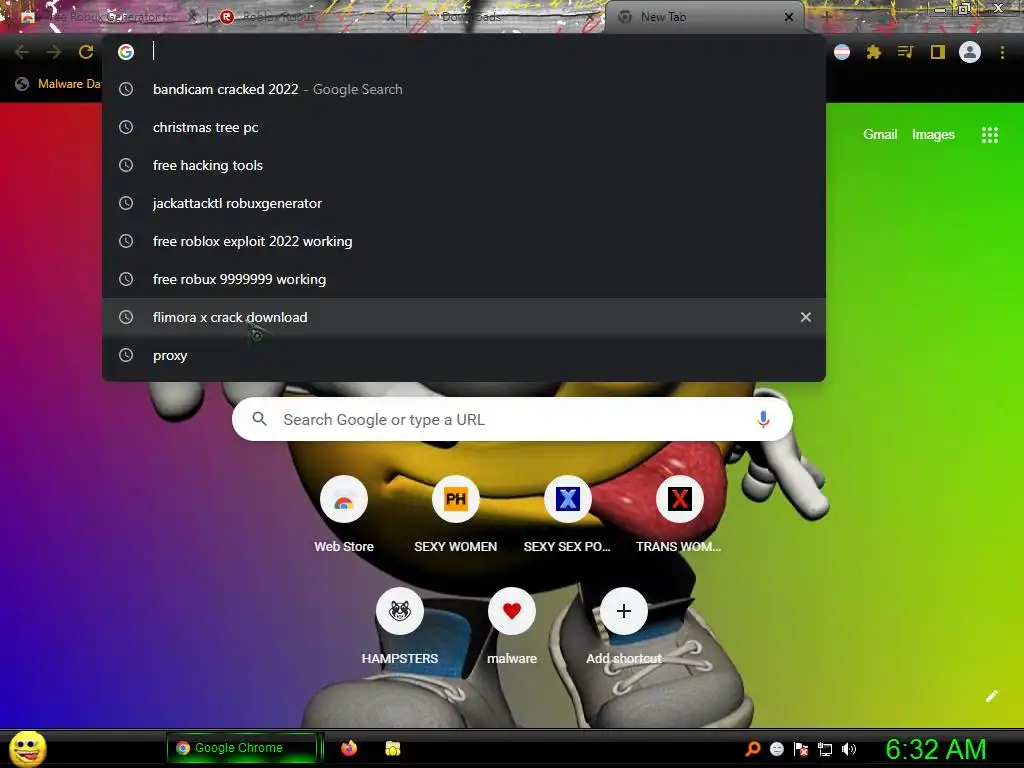This screenshot has height=768, width=1024.
Task: Select 'jackattacktl robuxgenerator' suggestion
Action: (x=464, y=203)
